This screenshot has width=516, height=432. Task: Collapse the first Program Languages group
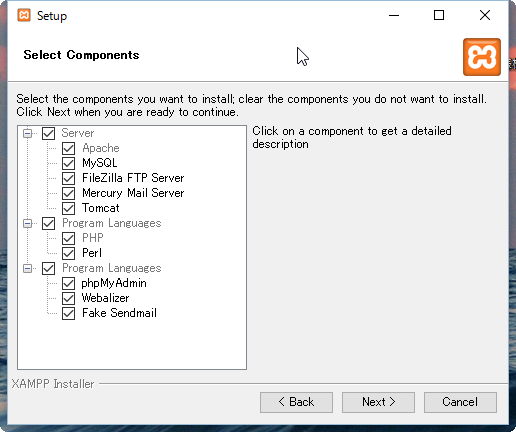28,223
